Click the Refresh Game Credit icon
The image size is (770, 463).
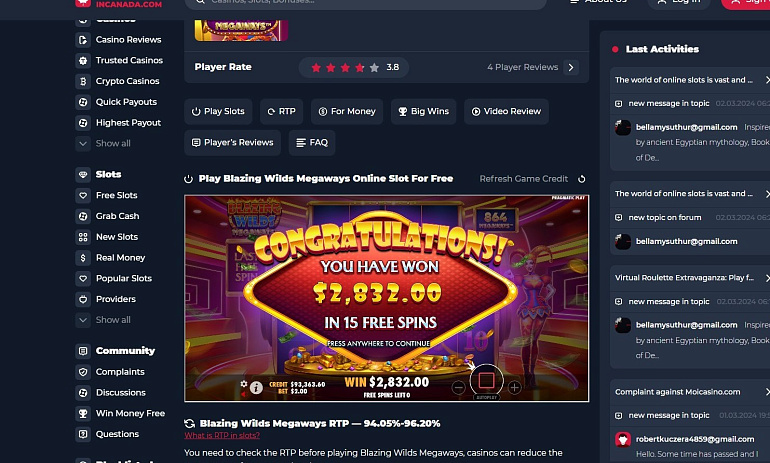click(581, 179)
